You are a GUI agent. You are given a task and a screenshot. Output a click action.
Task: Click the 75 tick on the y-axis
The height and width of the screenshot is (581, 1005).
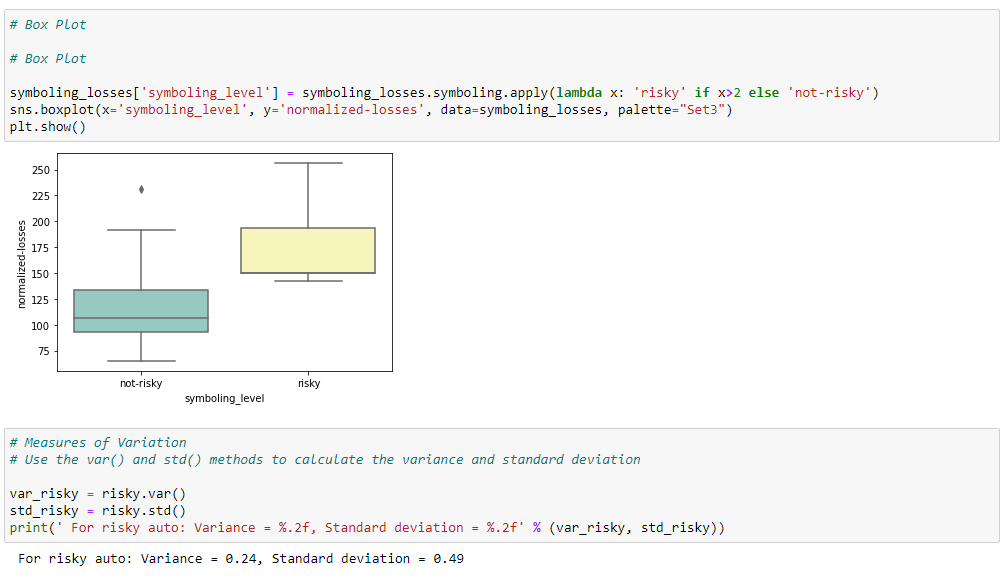point(43,352)
